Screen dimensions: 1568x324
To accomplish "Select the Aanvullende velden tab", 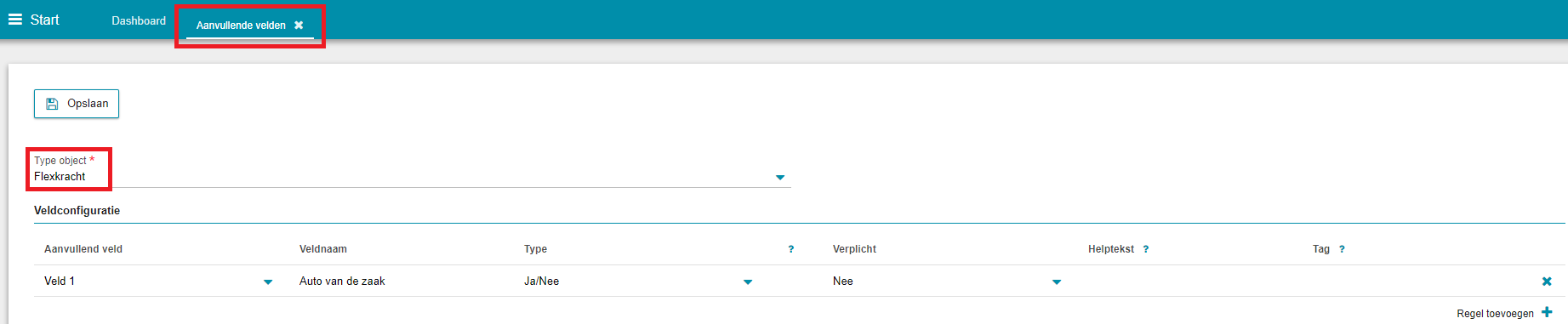I will point(241,26).
